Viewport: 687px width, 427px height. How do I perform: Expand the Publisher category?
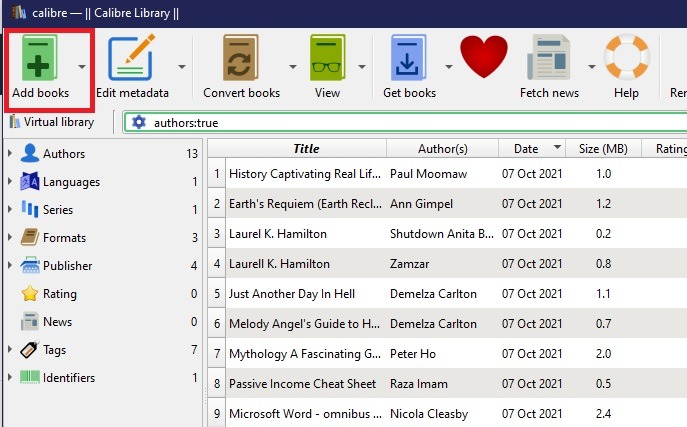[x=10, y=265]
